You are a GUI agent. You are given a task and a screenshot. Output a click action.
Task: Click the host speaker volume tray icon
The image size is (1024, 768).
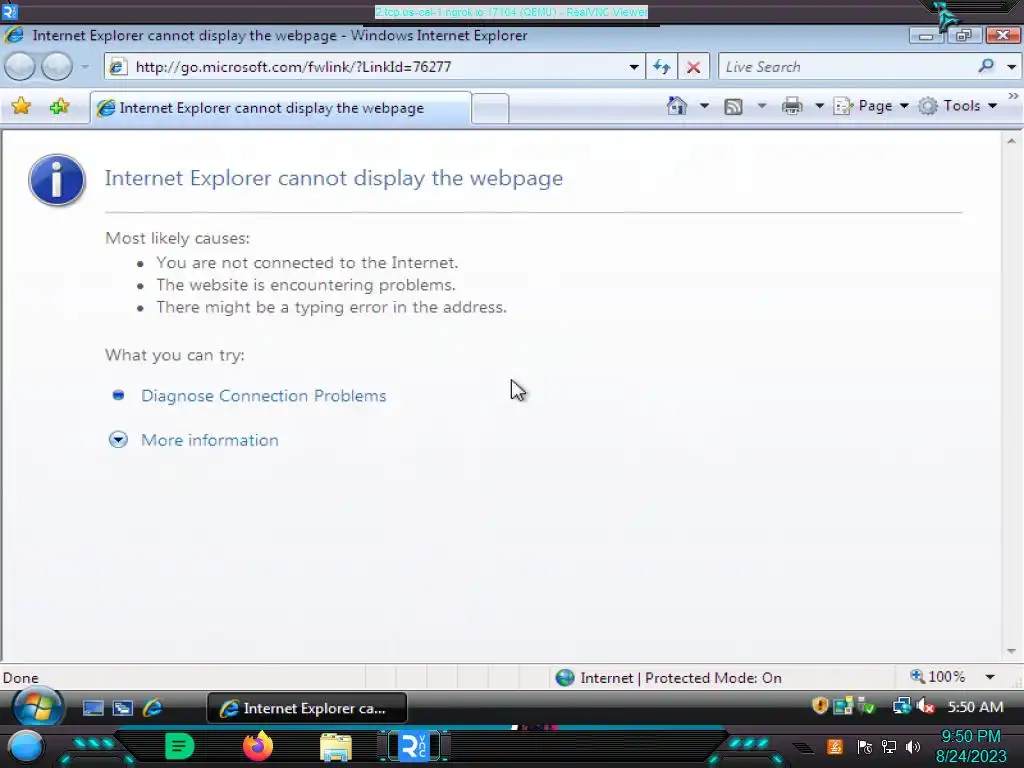click(x=913, y=746)
